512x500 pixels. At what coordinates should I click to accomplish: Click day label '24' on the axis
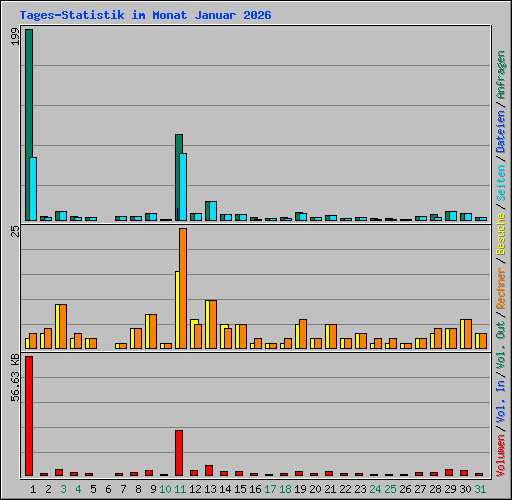pos(375,489)
